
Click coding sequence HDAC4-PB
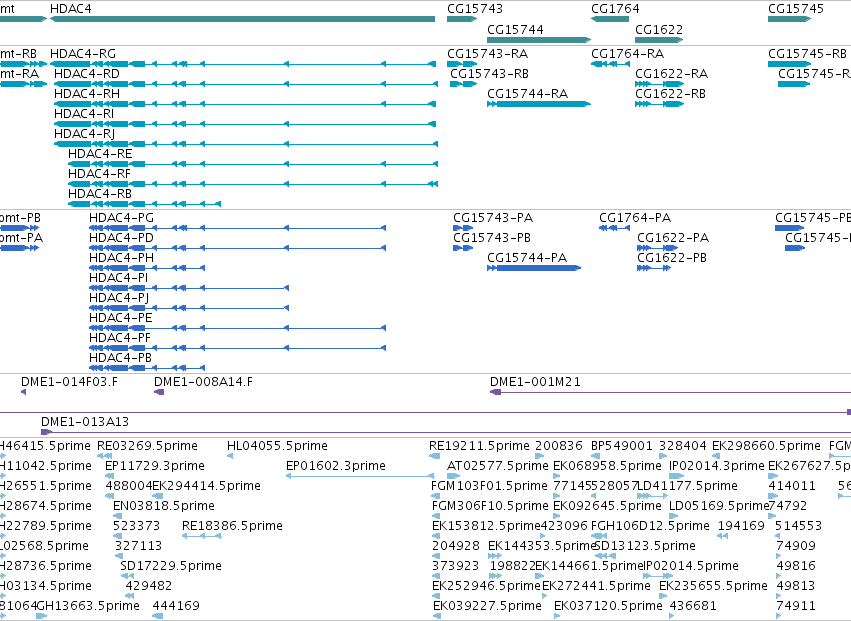(147, 368)
